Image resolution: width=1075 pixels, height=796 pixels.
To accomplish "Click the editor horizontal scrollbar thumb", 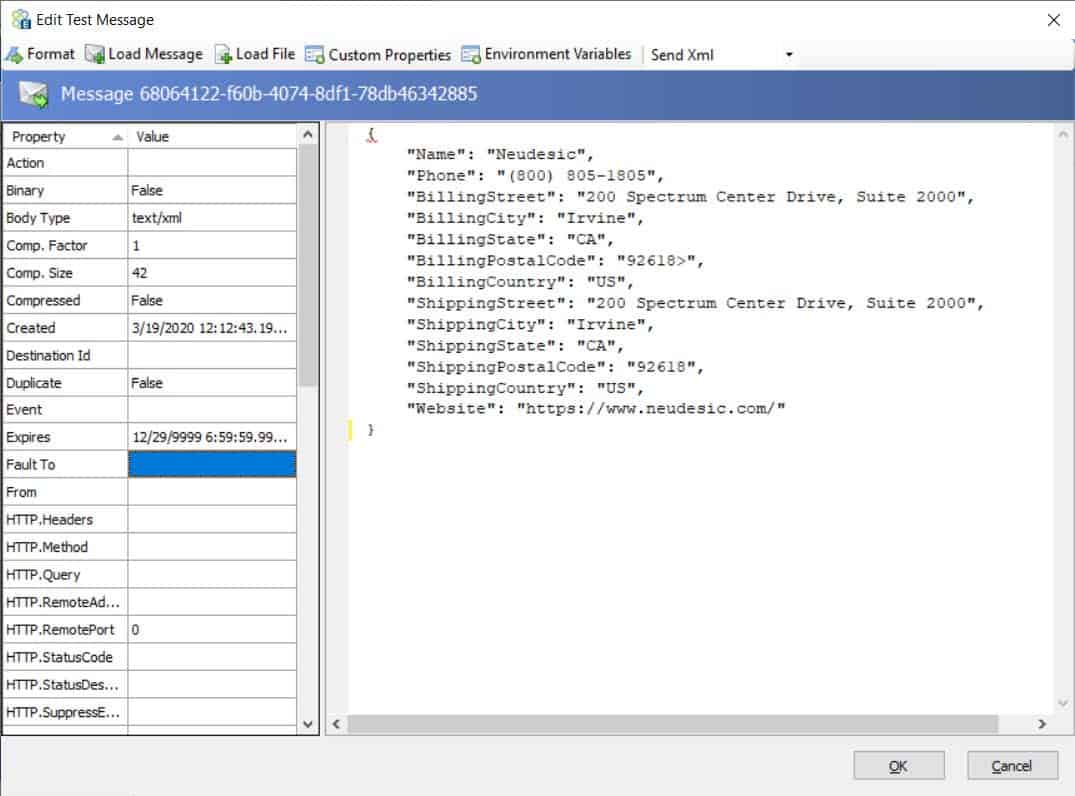I will [x=673, y=724].
